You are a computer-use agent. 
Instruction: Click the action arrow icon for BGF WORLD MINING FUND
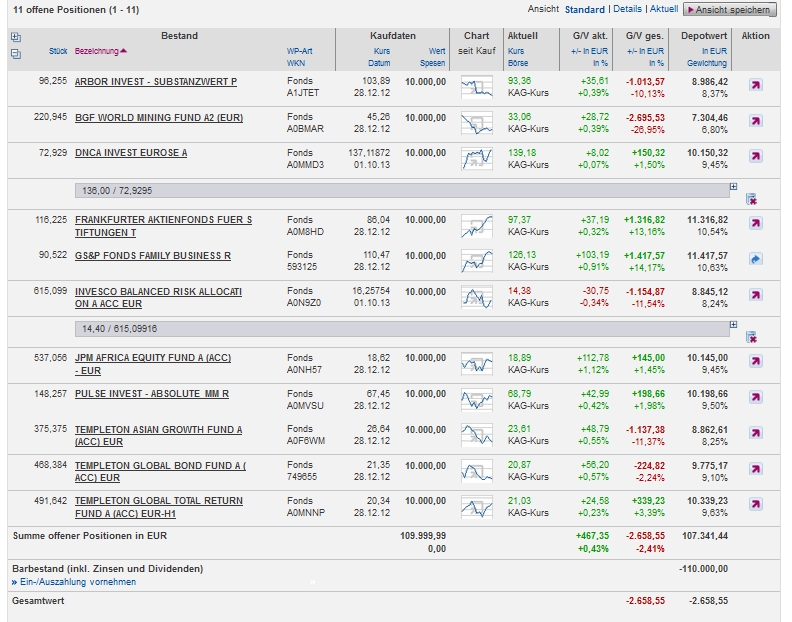coord(755,123)
